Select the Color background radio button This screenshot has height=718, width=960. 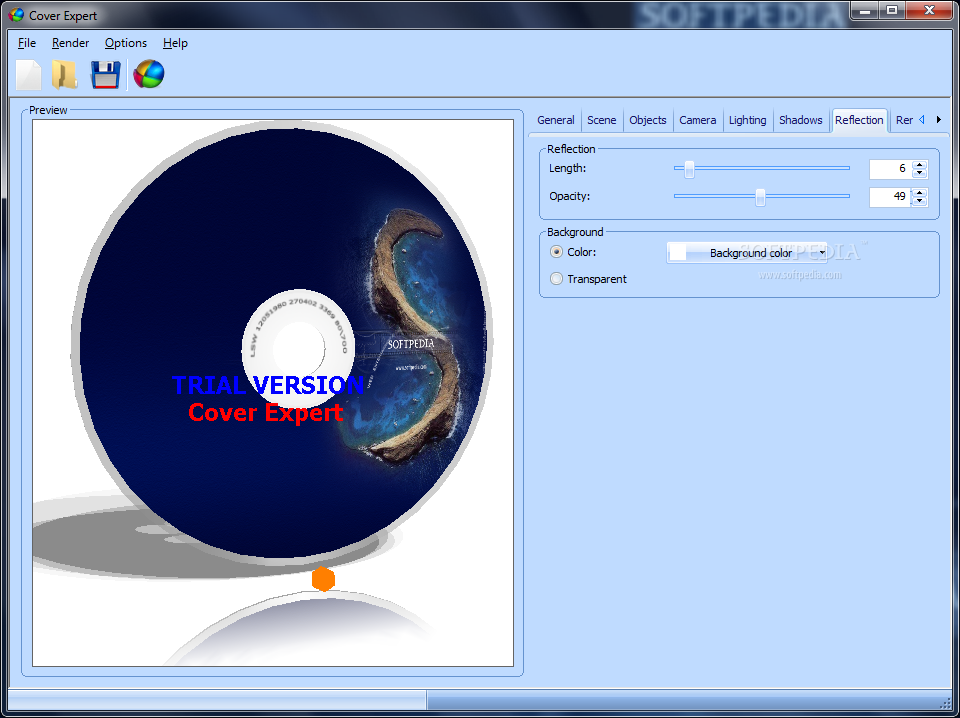pos(556,252)
